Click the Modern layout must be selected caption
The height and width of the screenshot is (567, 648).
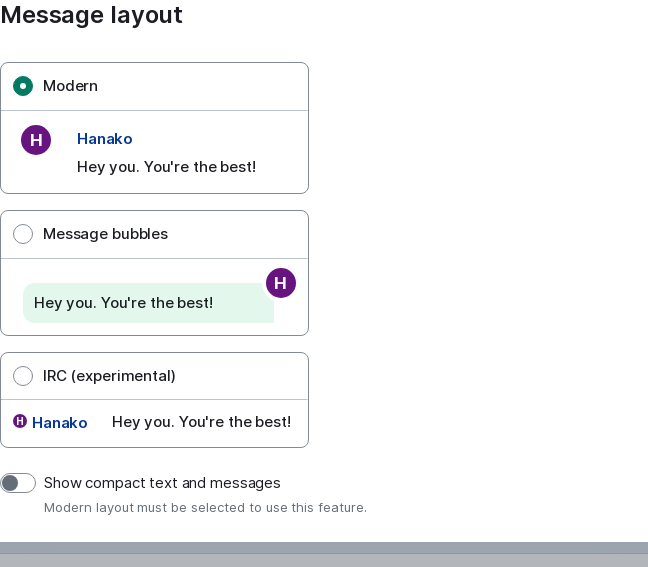(x=205, y=507)
